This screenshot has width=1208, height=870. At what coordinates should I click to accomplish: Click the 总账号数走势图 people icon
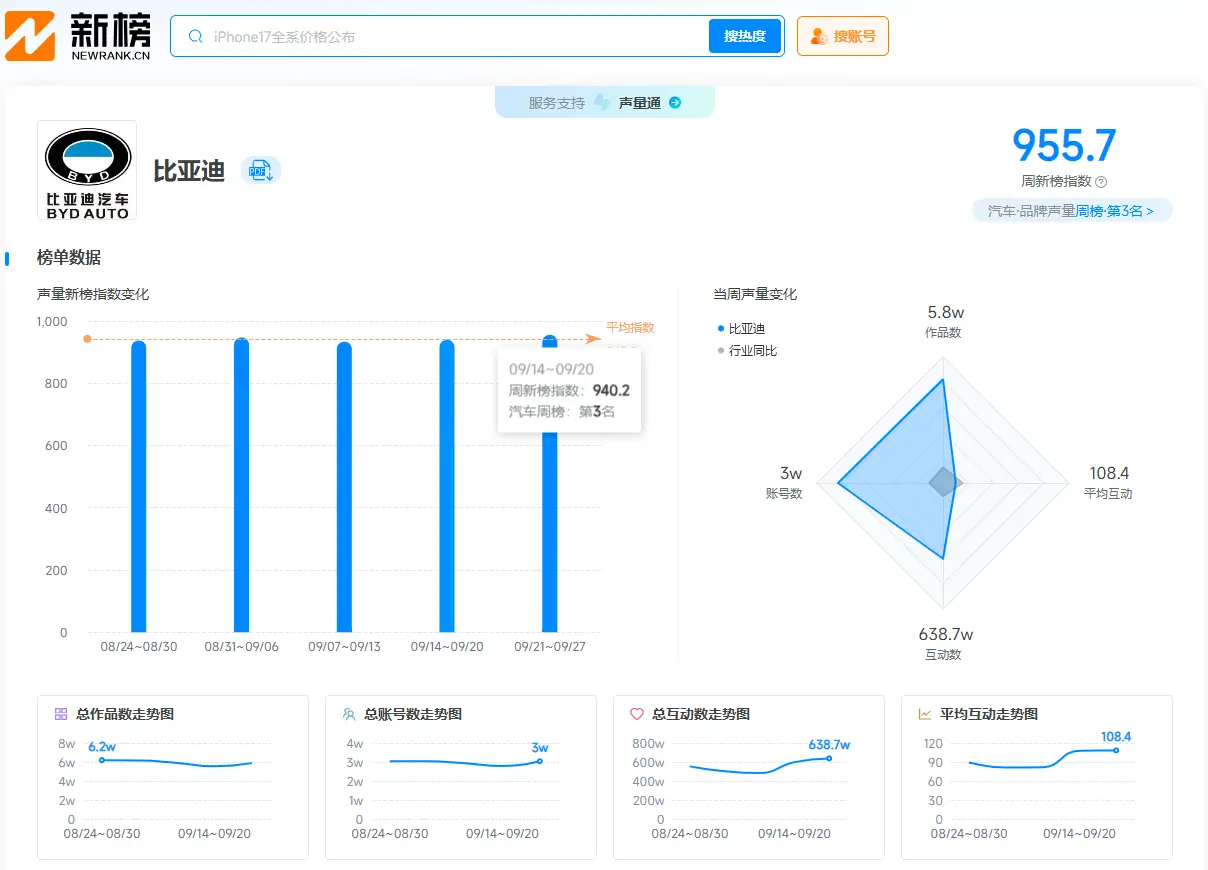pos(349,714)
